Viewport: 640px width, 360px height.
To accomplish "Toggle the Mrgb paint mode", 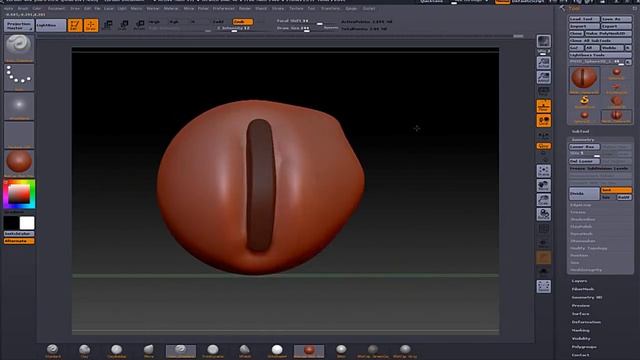I will tap(154, 22).
